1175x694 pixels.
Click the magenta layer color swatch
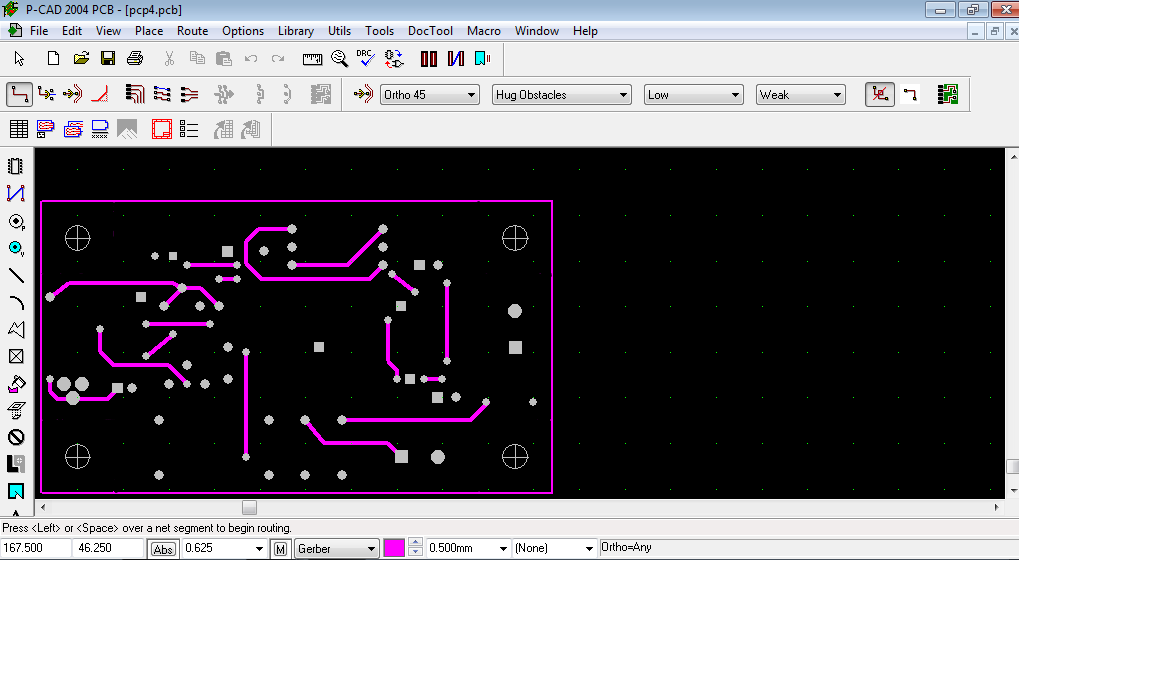(393, 549)
